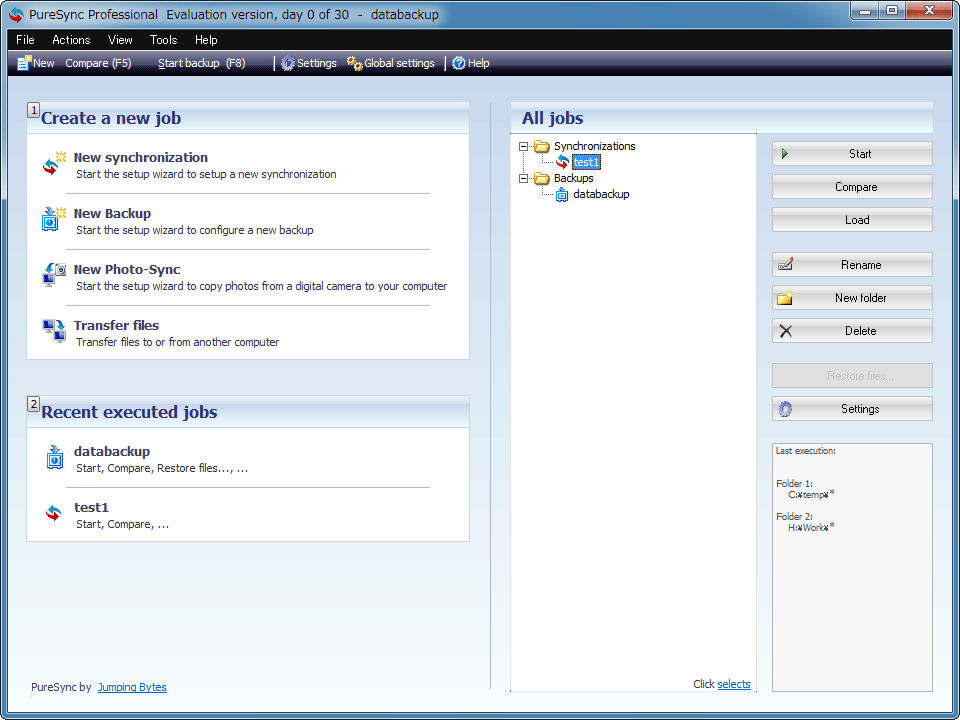Click Start backup (F8) in toolbar

(x=201, y=63)
